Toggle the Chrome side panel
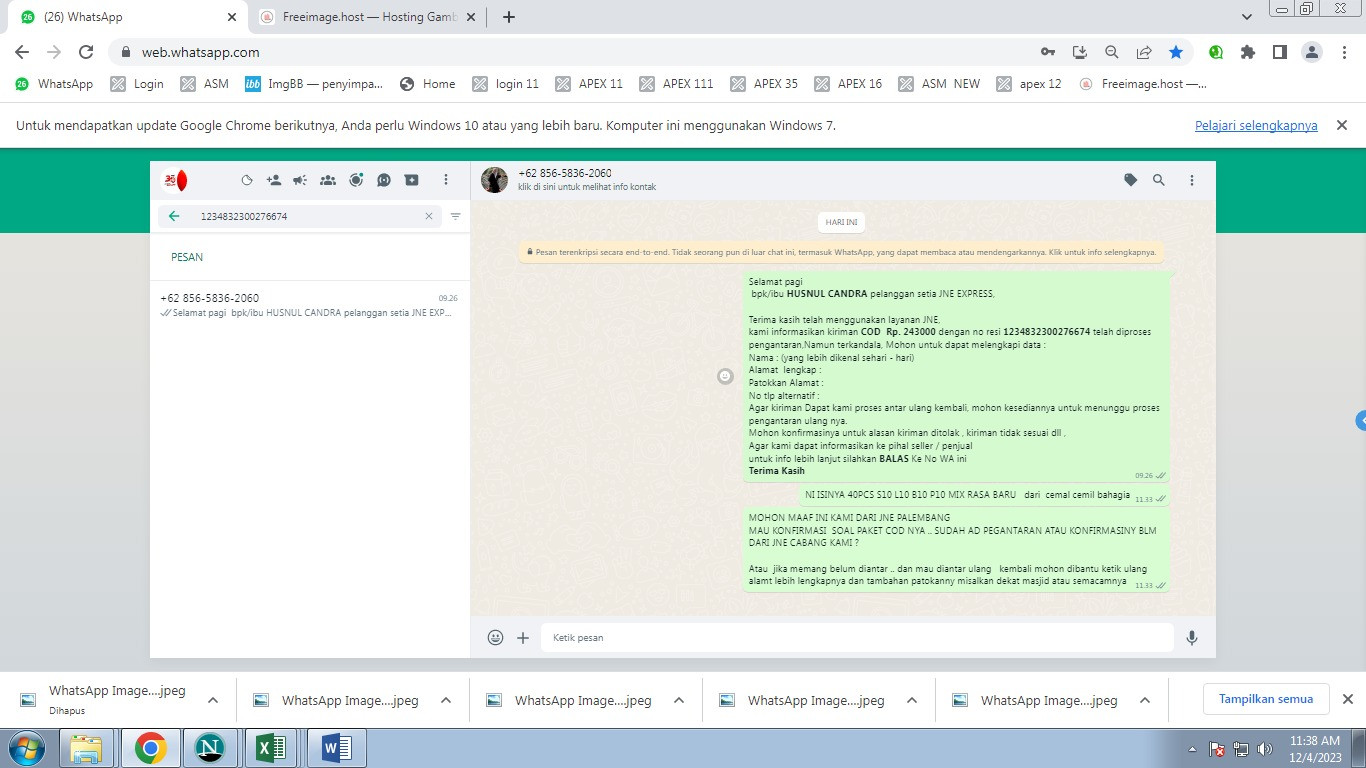Screen dimensions: 1366x768 [x=1280, y=52]
